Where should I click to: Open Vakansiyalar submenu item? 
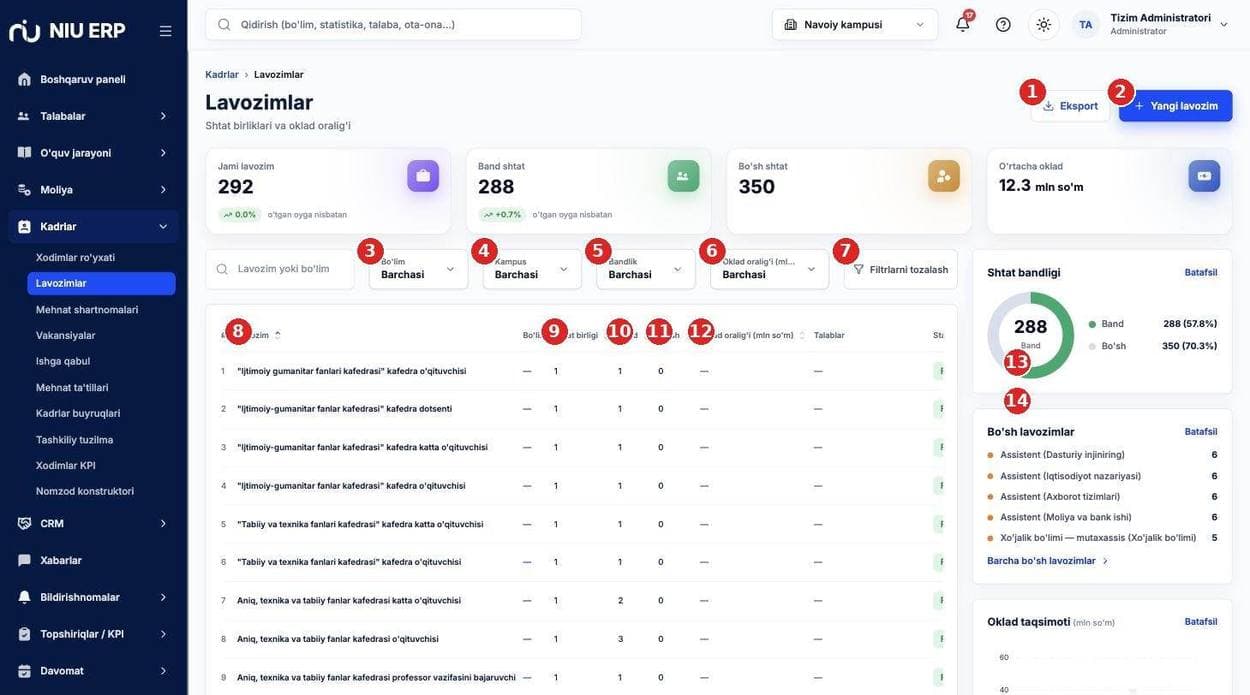click(101, 335)
